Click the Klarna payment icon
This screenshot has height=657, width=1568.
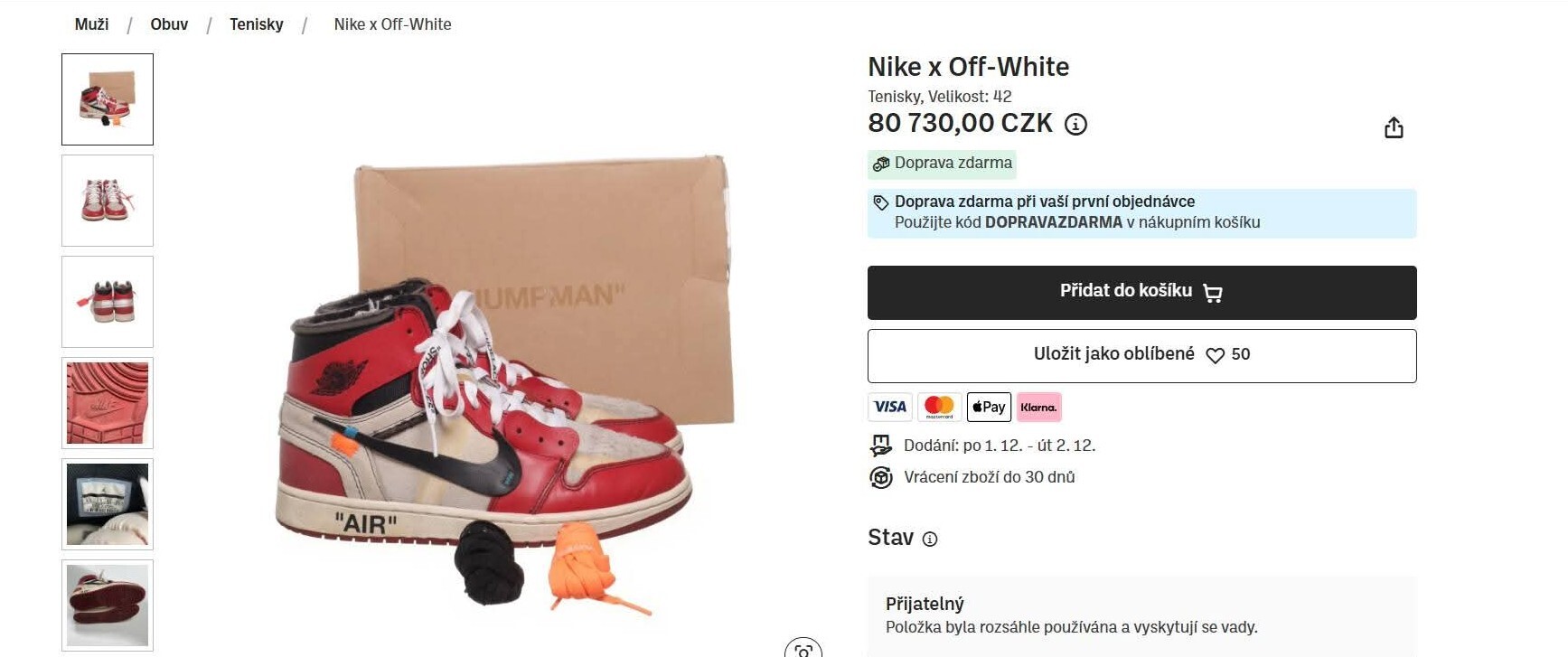pyautogui.click(x=1038, y=407)
